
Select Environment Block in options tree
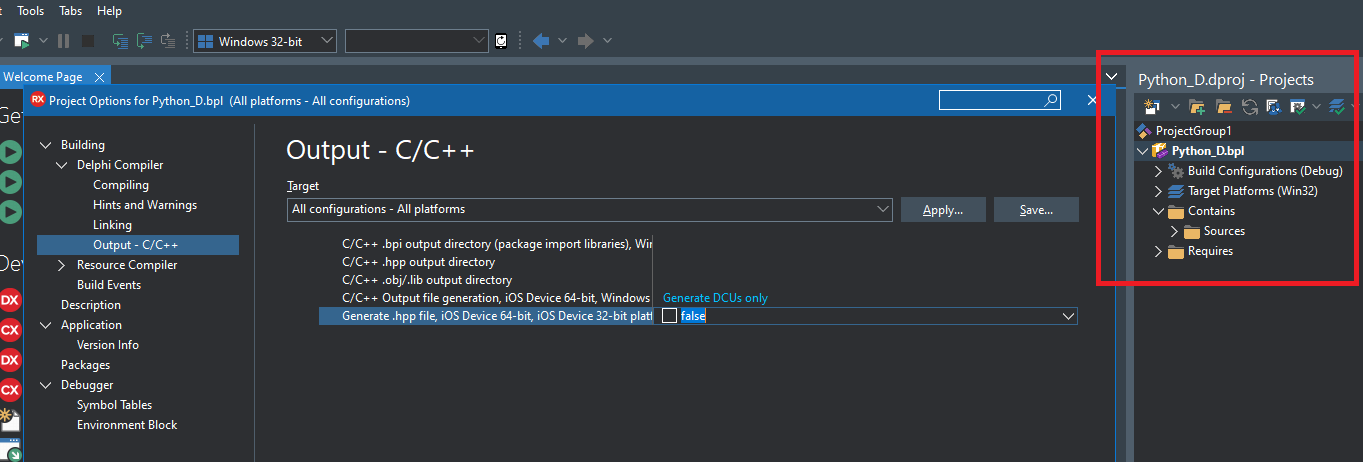pyautogui.click(x=127, y=425)
